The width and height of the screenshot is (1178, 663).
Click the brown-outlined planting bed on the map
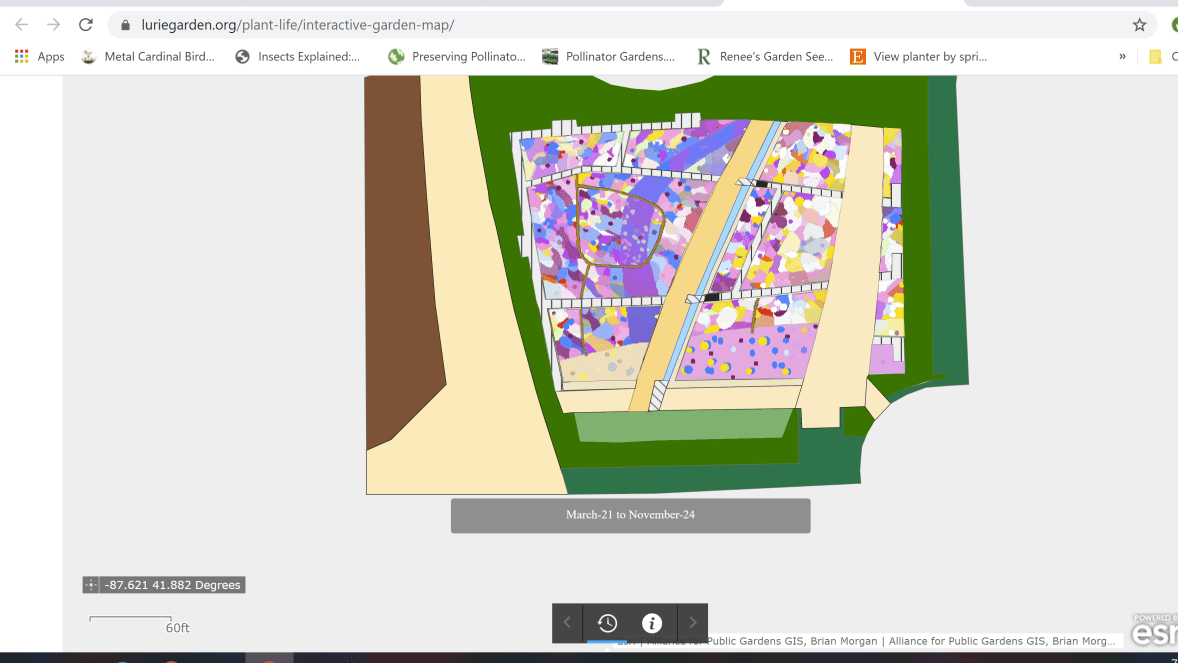[618, 228]
